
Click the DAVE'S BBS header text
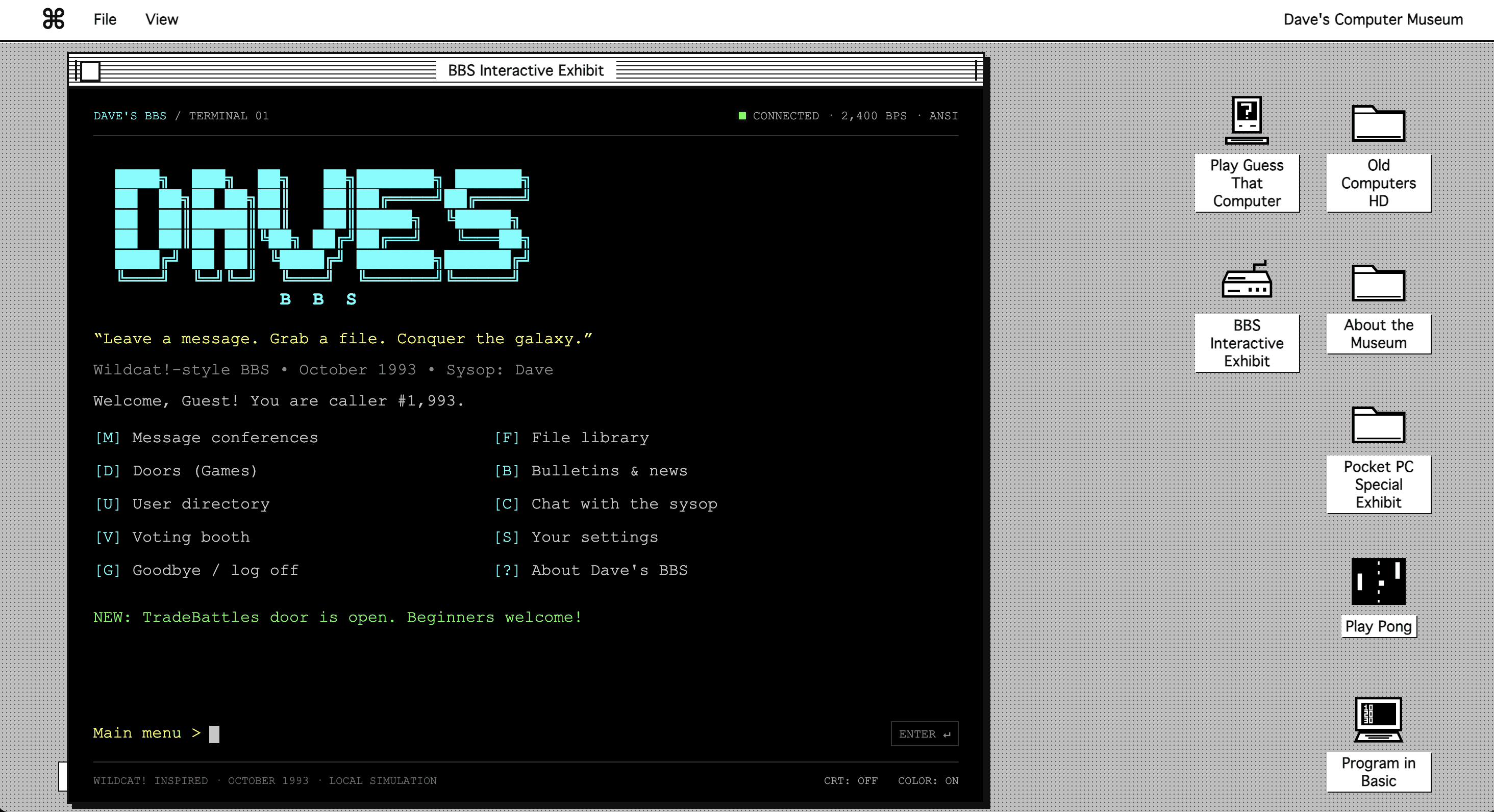(x=130, y=116)
